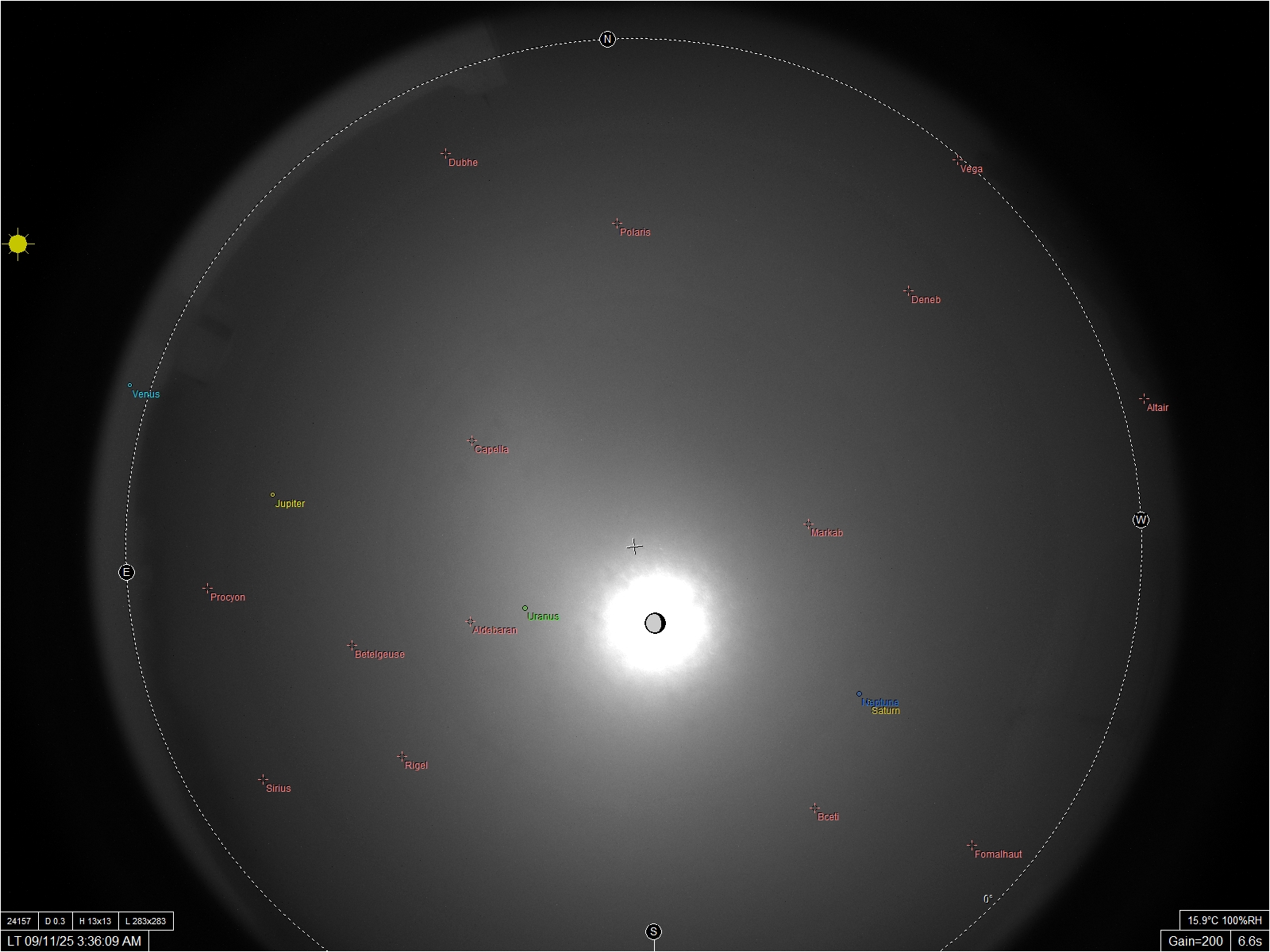Screen dimensions: 1270x952
Task: Click the Aldebaran star marker
Action: 470,622
